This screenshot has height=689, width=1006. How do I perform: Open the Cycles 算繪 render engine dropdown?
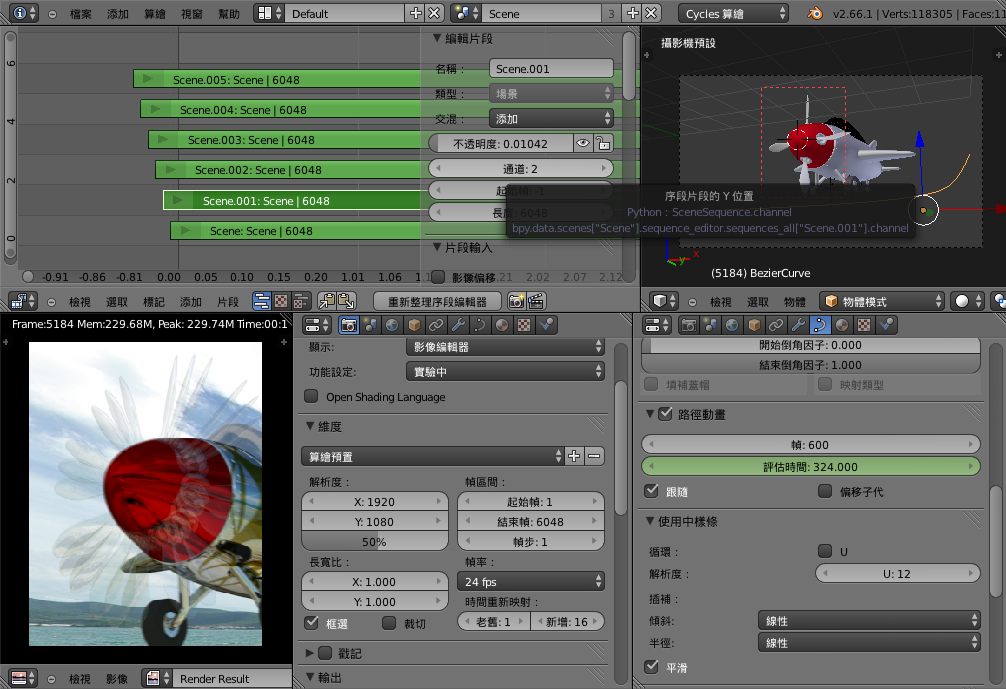(733, 13)
